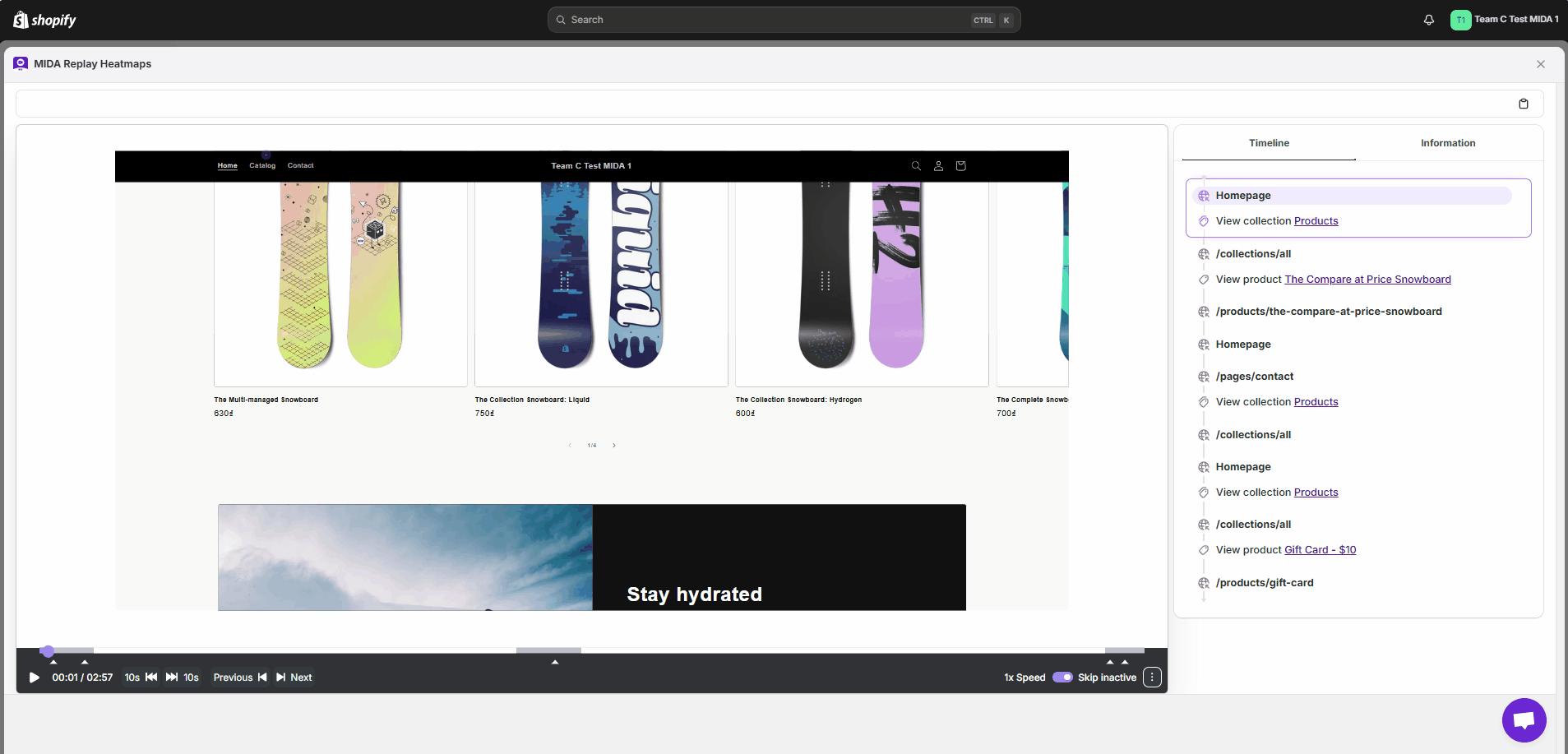Toggle the Skip inactive switch
This screenshot has width=1568, height=754.
(x=1062, y=678)
